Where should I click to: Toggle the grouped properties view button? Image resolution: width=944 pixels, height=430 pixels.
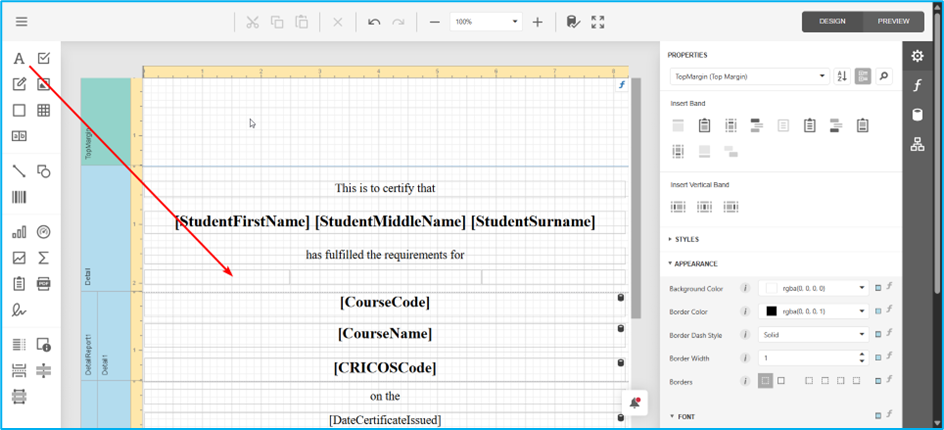point(862,76)
